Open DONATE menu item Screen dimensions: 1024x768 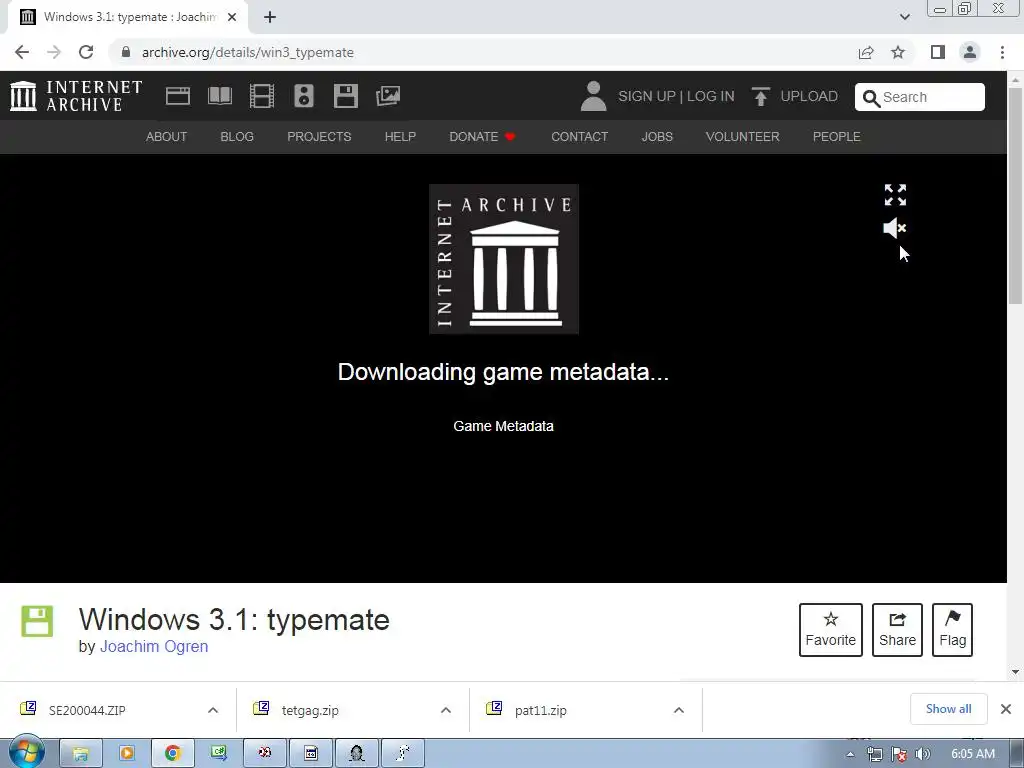(x=482, y=136)
